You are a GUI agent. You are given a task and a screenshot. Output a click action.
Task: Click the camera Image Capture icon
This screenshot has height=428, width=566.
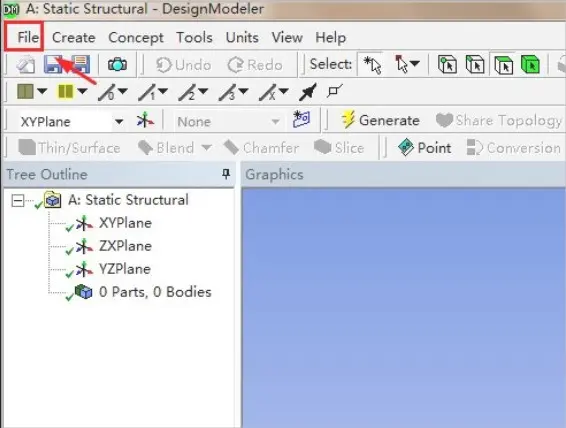tap(117, 65)
